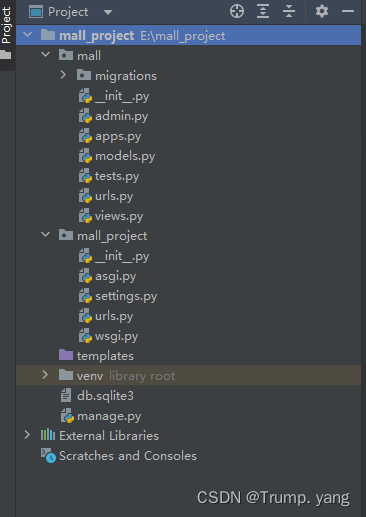The height and width of the screenshot is (517, 366).
Task: Click the E:\mall_project path text
Action: [x=183, y=36]
